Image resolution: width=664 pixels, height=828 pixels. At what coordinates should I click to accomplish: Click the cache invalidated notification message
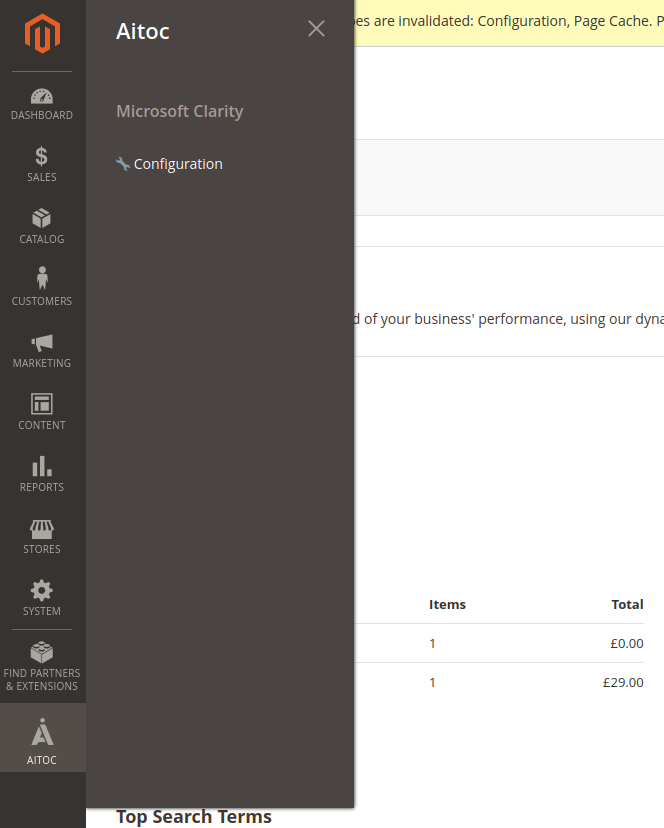point(509,21)
